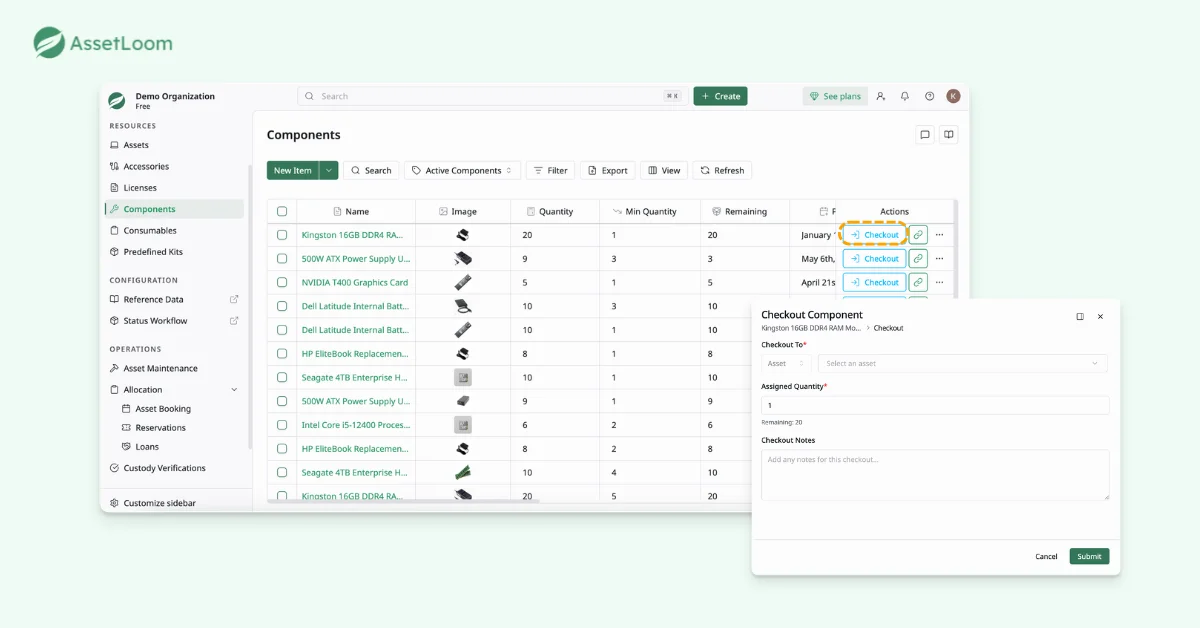
Task: Check the Intel Core i5-12400 row
Action: [282, 425]
